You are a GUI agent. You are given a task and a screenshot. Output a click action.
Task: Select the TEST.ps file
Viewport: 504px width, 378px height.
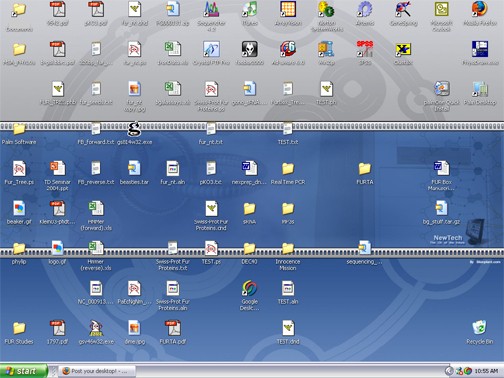211,249
